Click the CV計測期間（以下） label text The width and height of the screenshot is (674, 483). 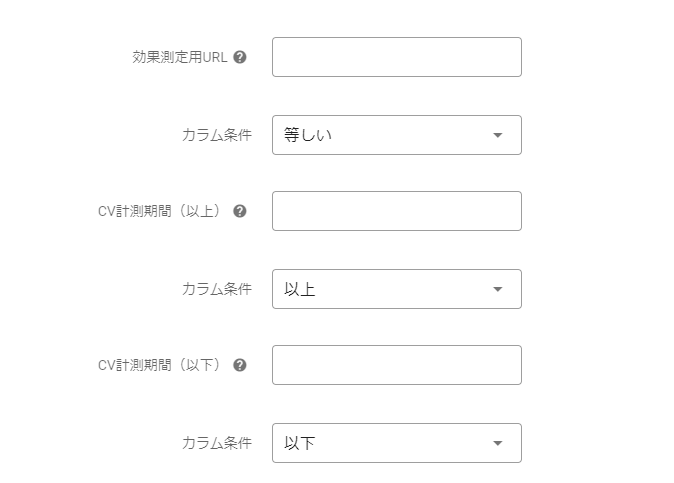coord(159,365)
